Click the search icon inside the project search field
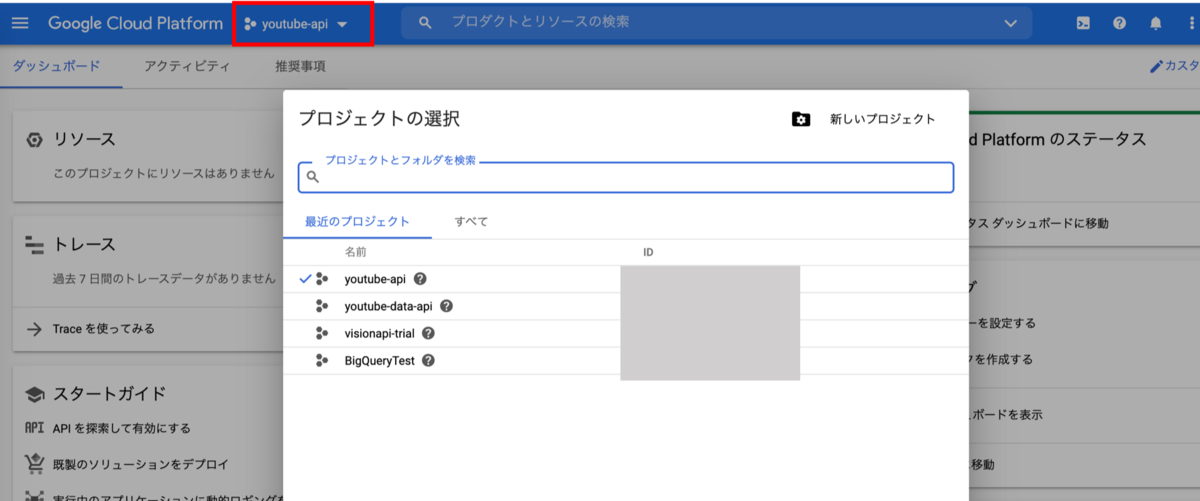The height and width of the screenshot is (501, 1200). point(313,177)
